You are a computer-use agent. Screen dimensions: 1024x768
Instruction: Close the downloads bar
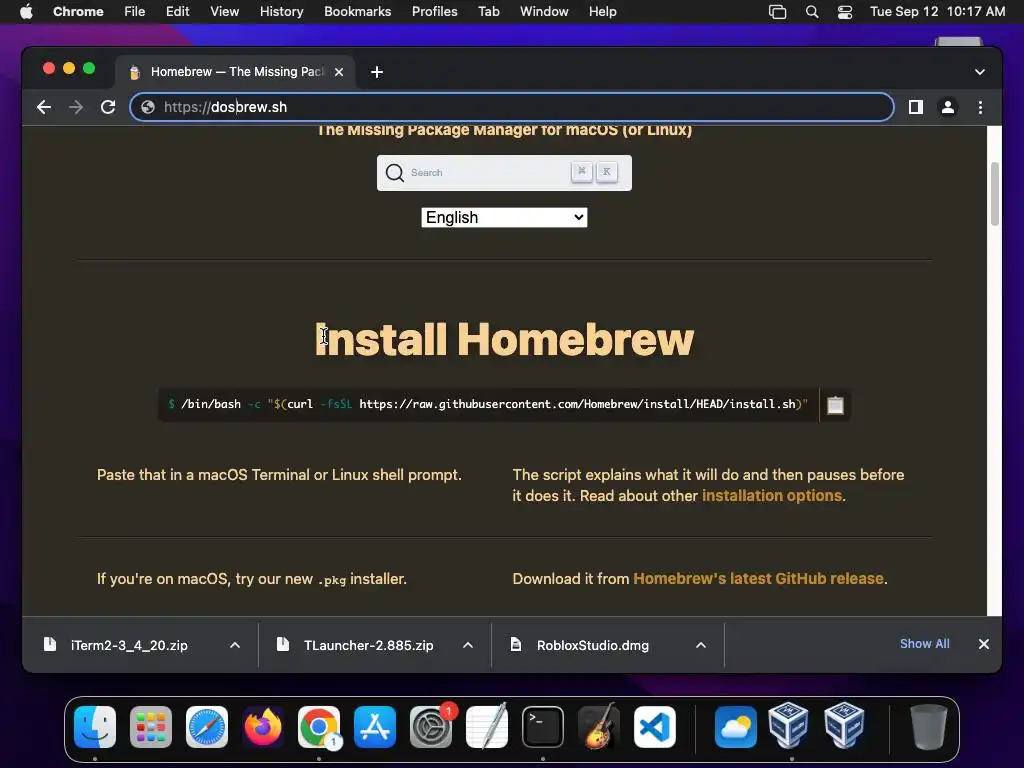point(984,644)
